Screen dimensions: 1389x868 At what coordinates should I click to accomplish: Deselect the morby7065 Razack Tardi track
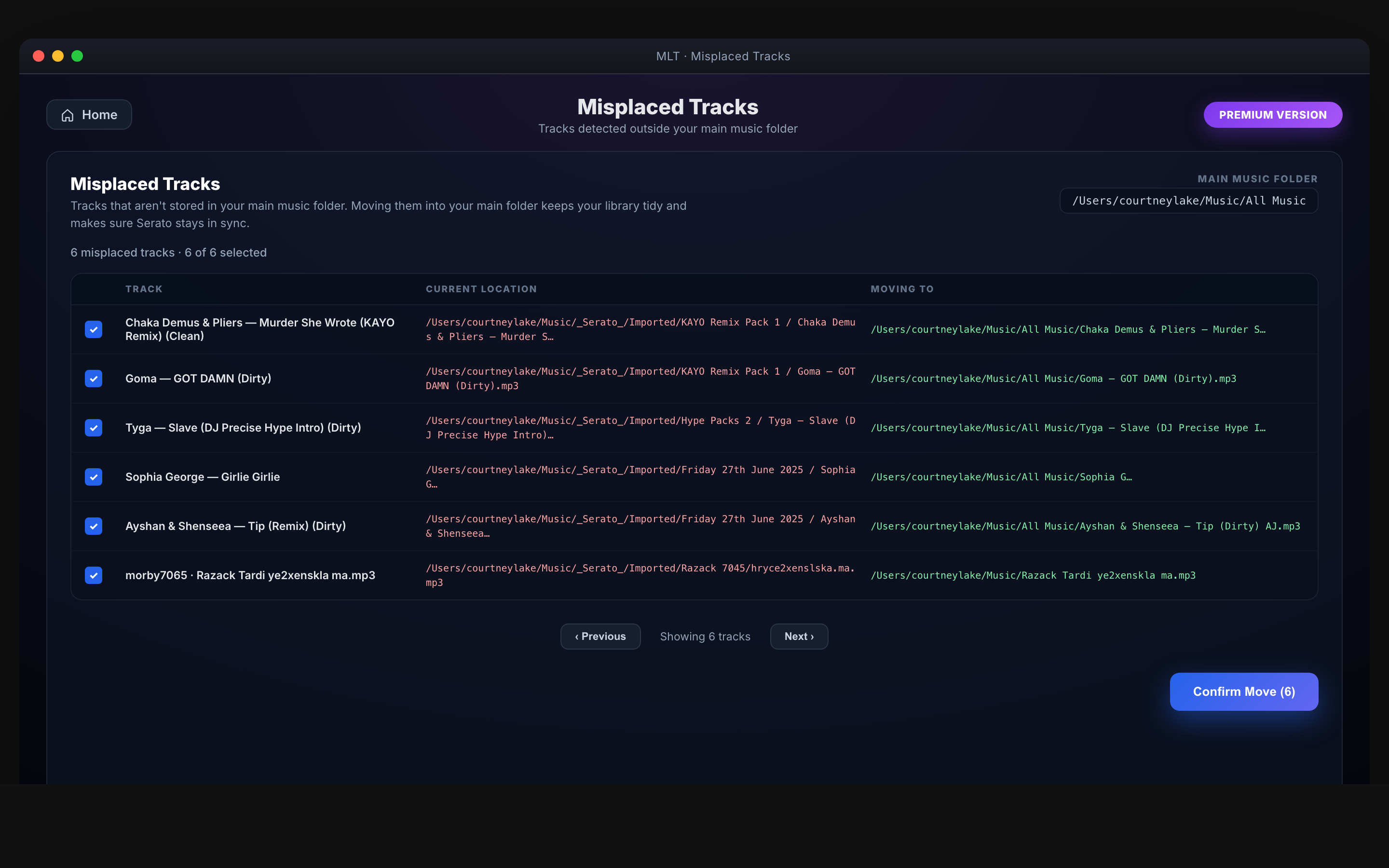pos(94,575)
